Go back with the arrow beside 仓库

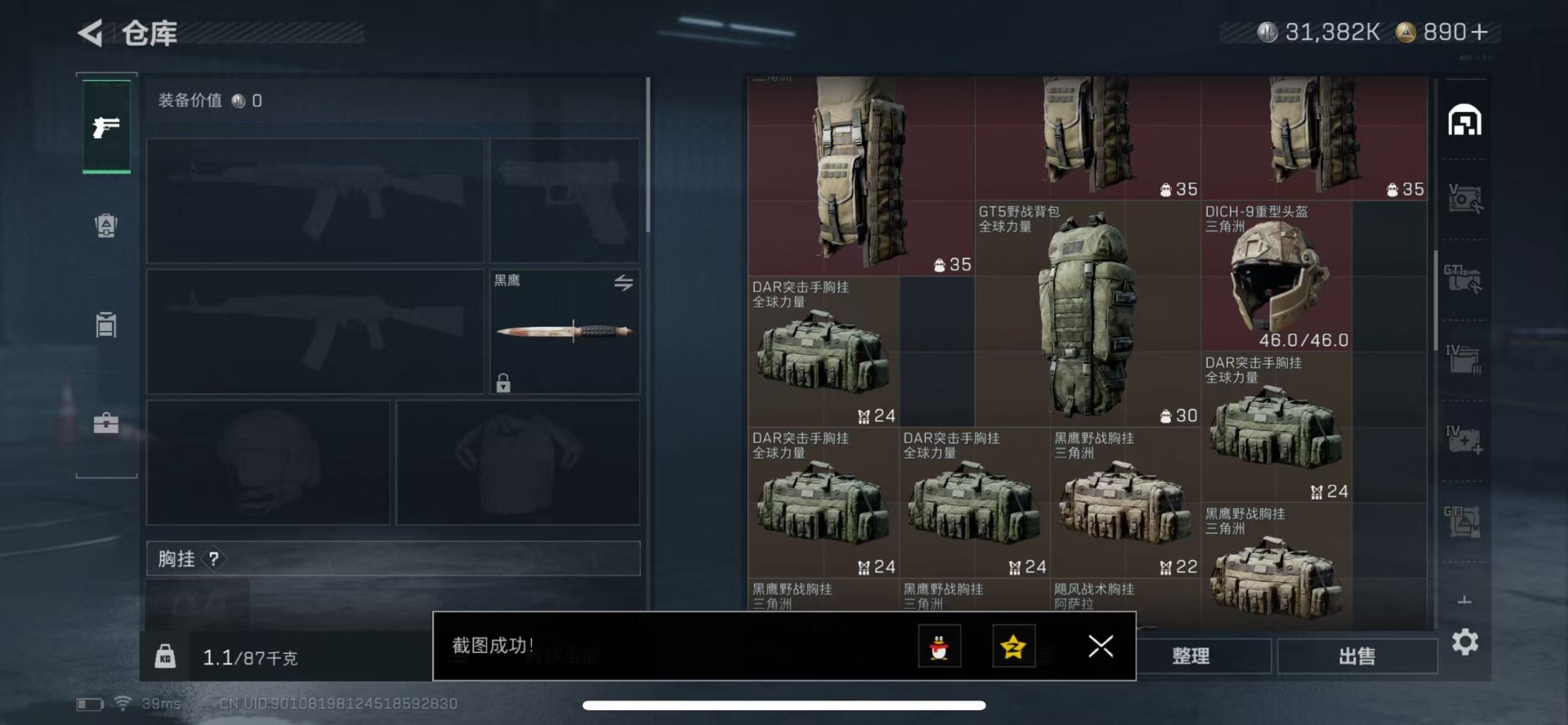90,33
